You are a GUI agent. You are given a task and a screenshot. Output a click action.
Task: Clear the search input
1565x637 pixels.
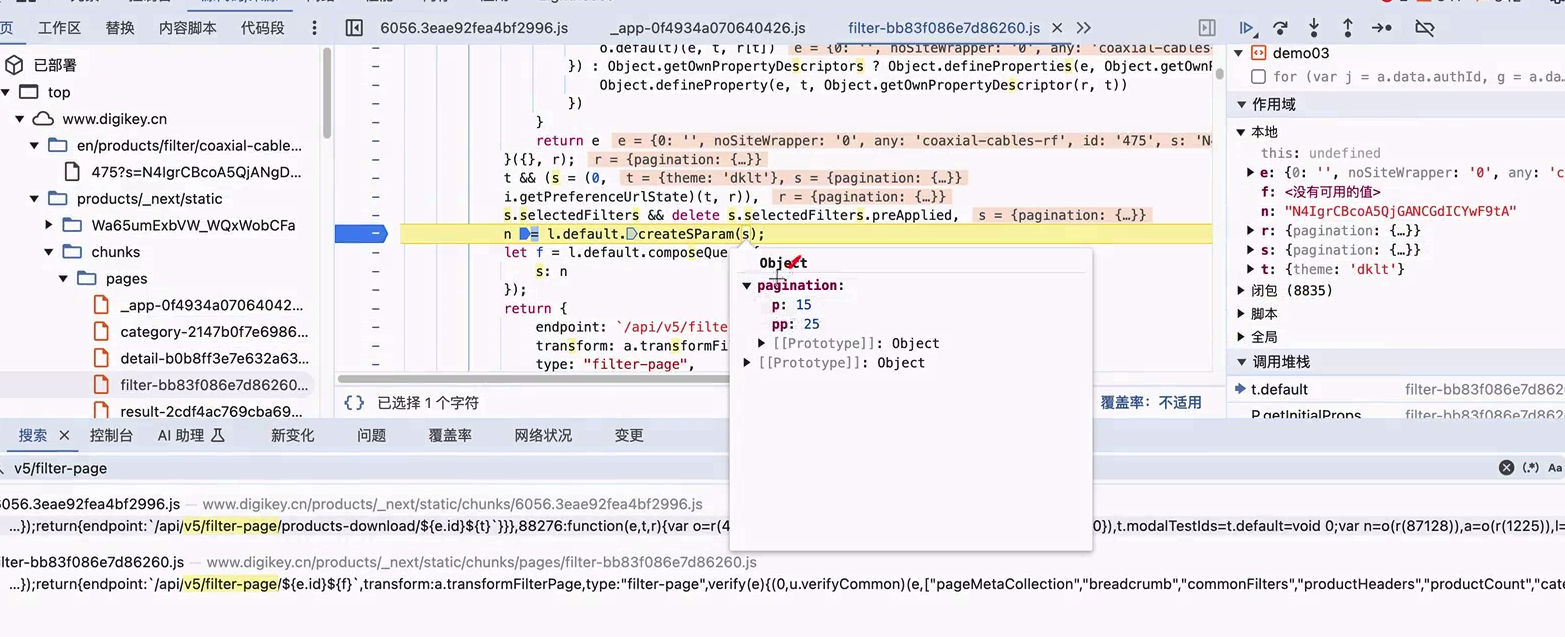(1506, 467)
